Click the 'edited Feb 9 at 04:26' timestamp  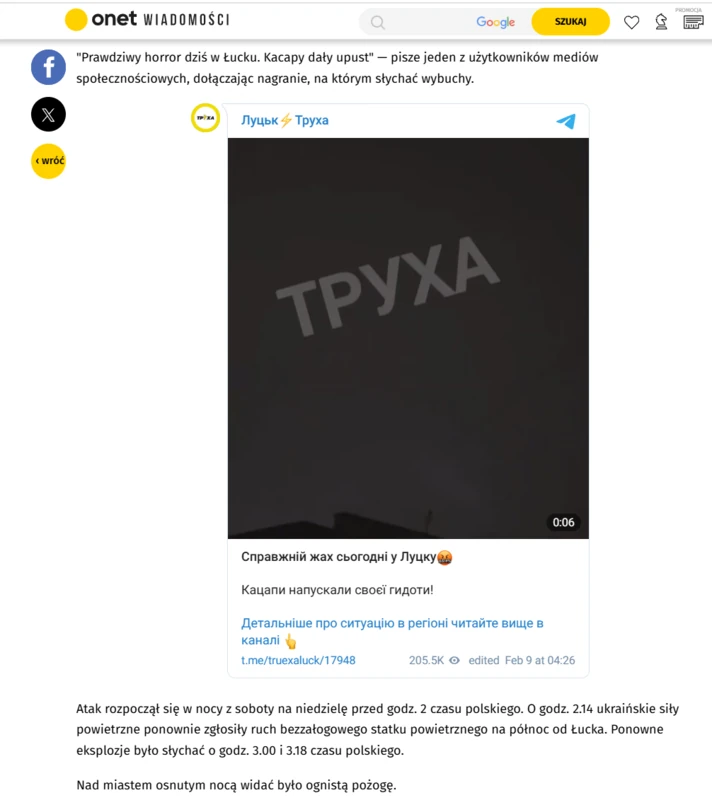[521, 660]
